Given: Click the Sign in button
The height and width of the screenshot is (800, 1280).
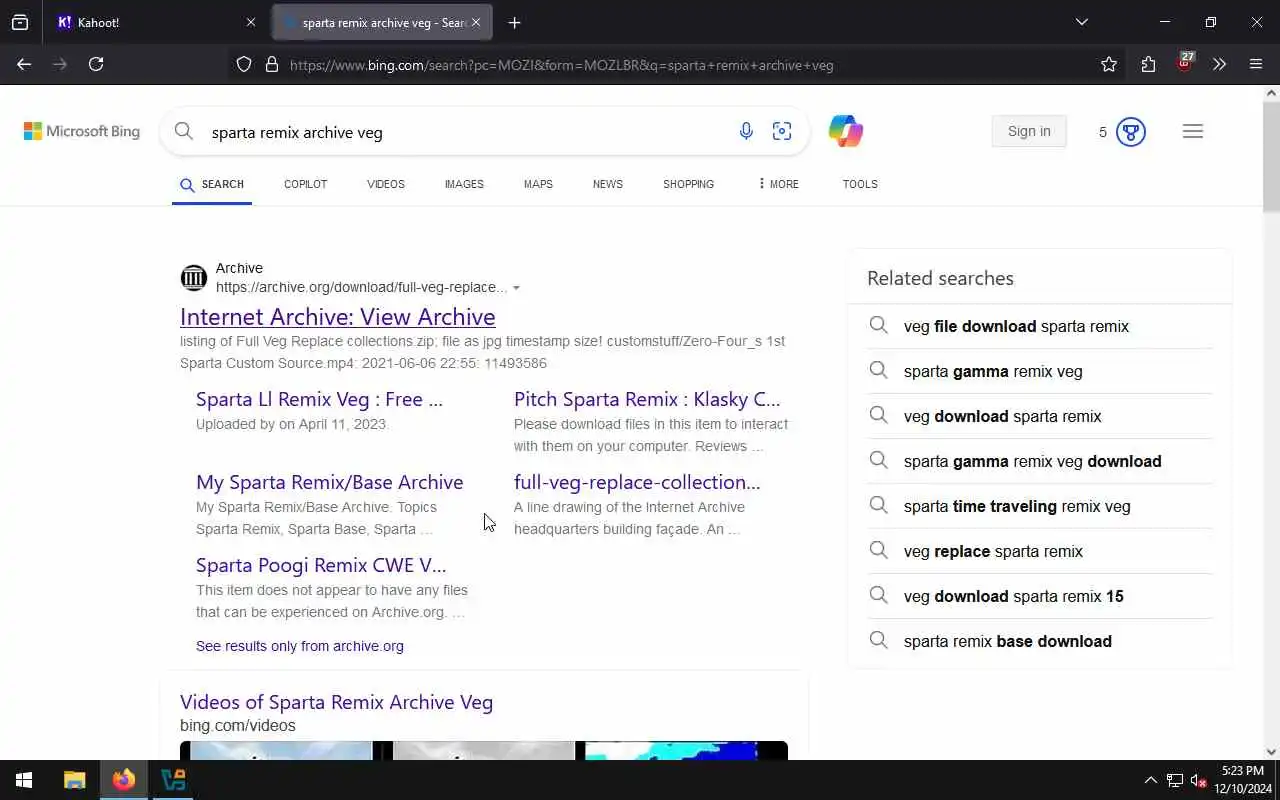Looking at the screenshot, I should [x=1029, y=131].
